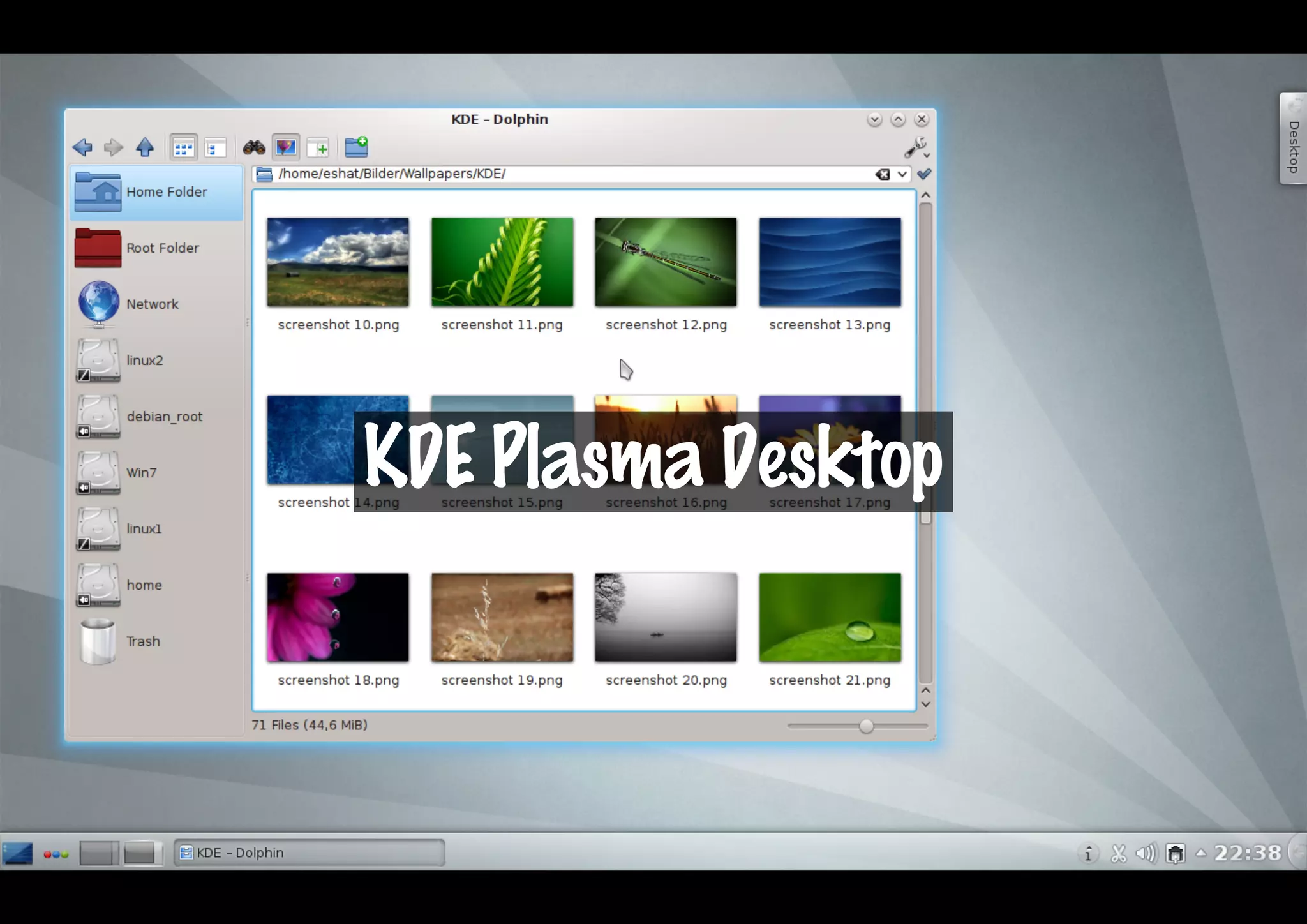Click the 22:38 clock
The height and width of the screenshot is (924, 1307).
pos(1248,853)
